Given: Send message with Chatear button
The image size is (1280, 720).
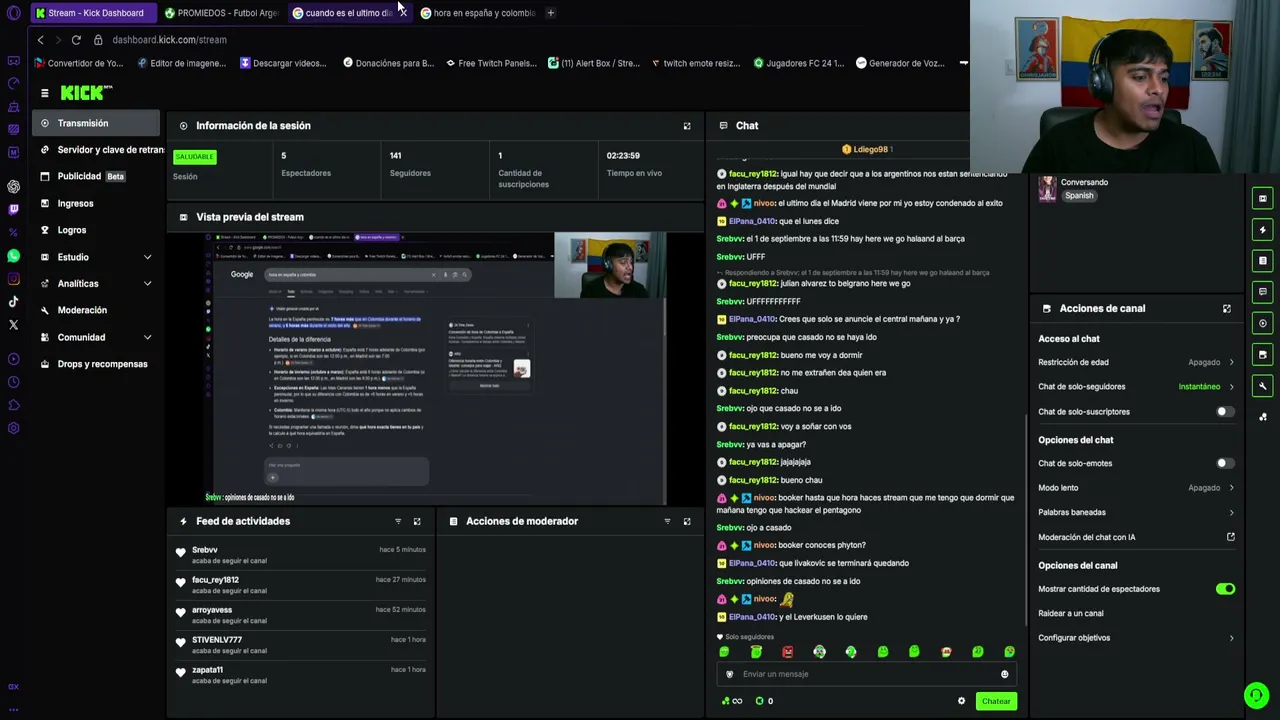Looking at the screenshot, I should [x=996, y=701].
